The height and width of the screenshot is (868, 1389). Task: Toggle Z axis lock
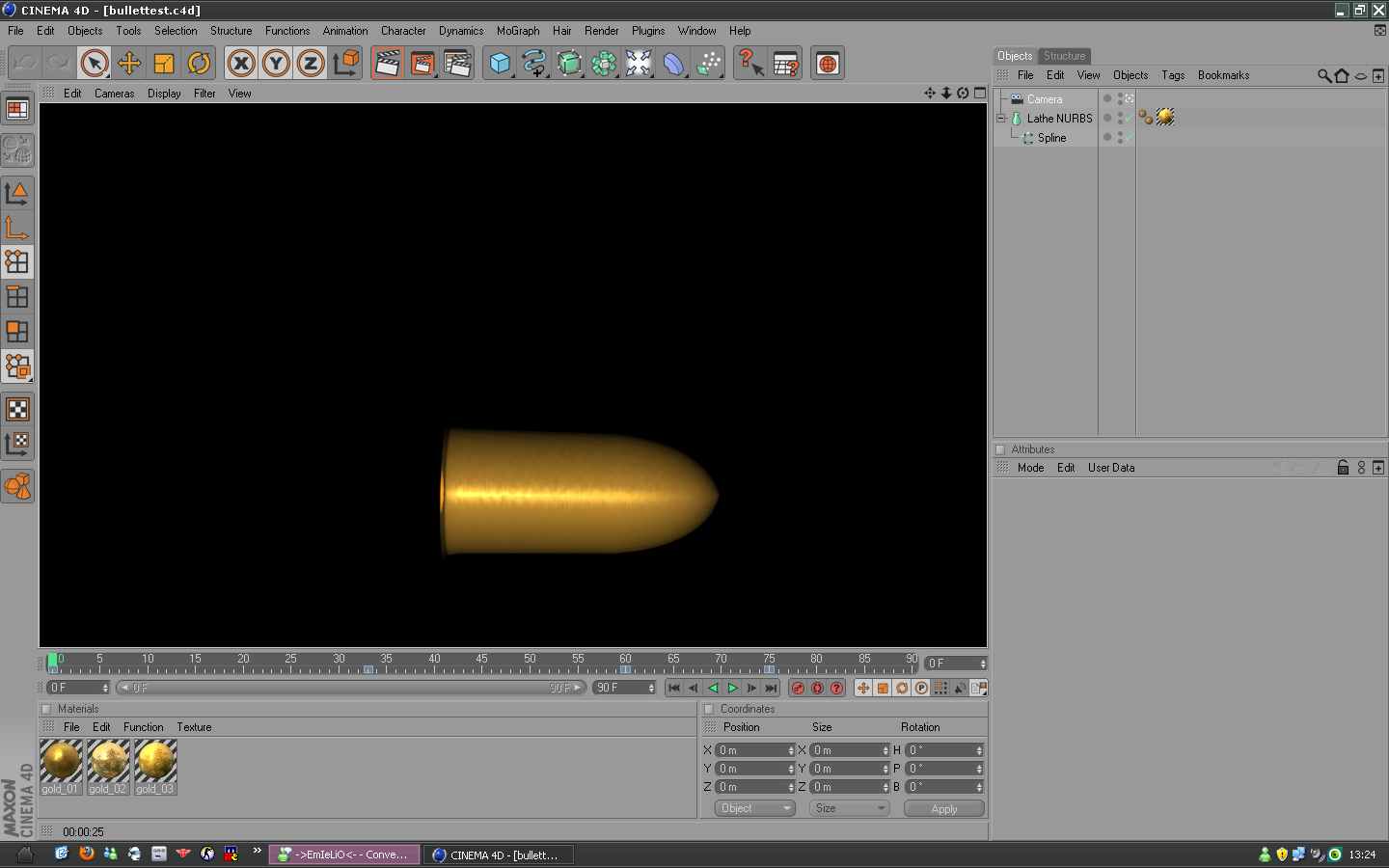[311, 64]
